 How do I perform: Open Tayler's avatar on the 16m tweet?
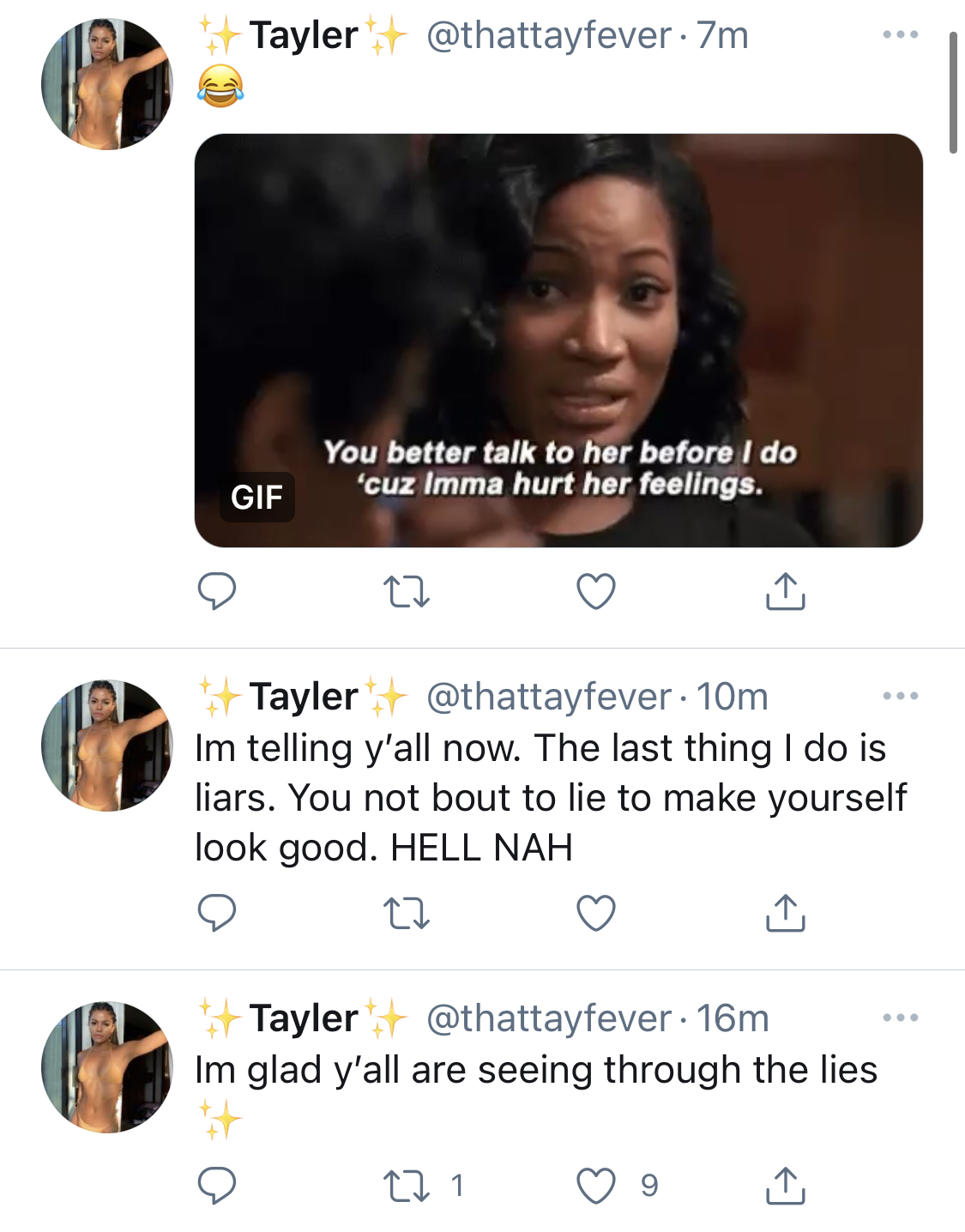106,1067
